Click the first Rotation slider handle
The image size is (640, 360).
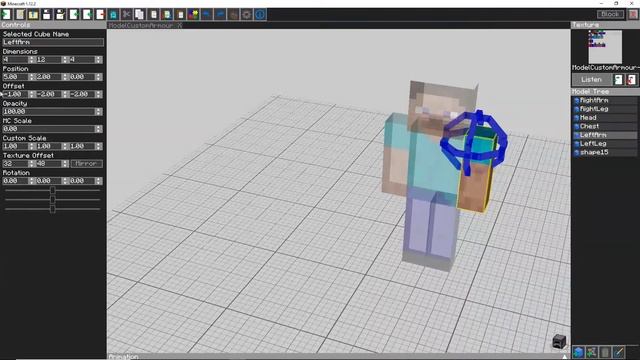[53, 190]
